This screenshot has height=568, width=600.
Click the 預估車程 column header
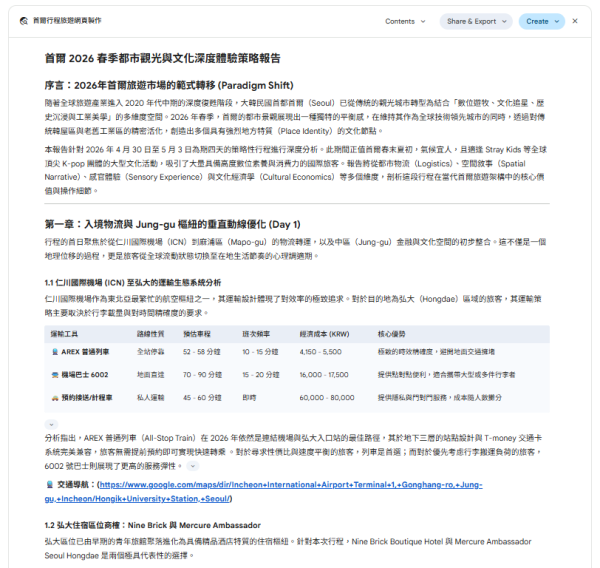(x=197, y=334)
